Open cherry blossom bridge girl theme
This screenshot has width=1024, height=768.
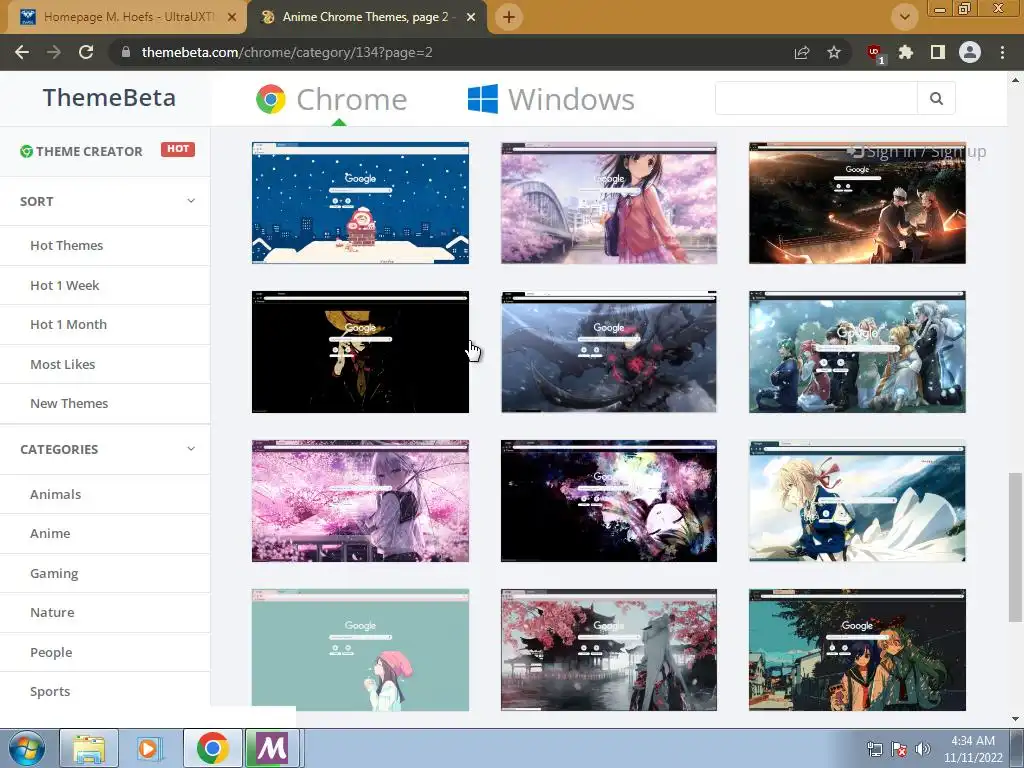click(609, 203)
